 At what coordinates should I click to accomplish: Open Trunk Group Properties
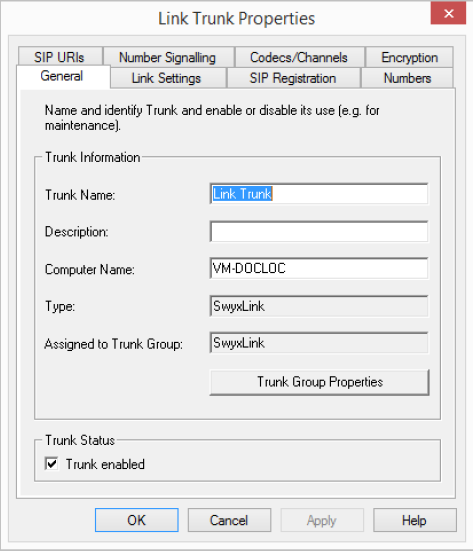pos(319,382)
